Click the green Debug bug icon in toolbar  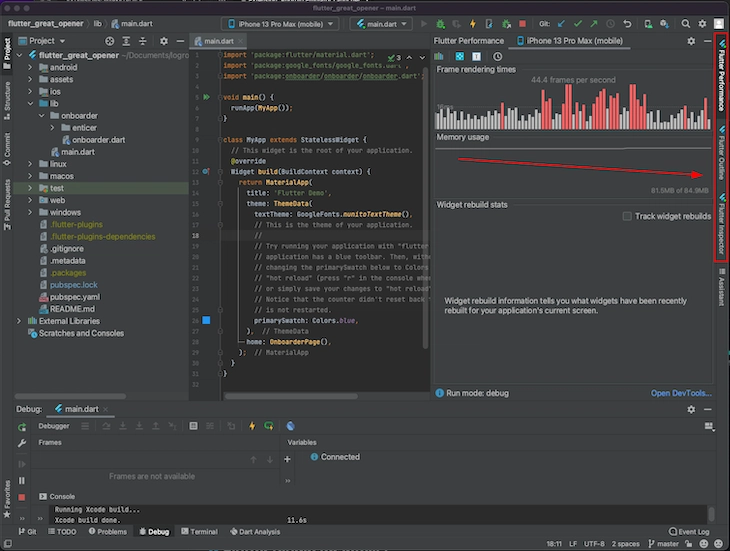(x=440, y=24)
